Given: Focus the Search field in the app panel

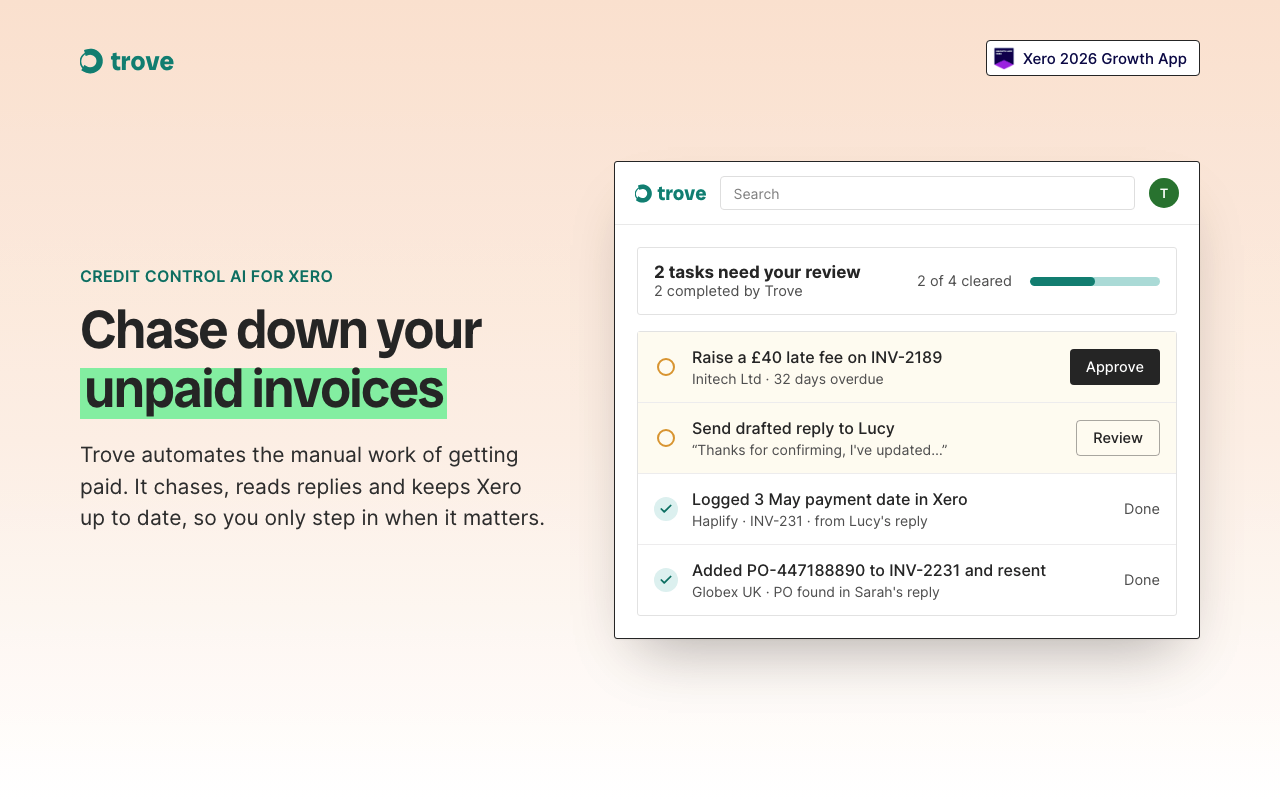Looking at the screenshot, I should pos(927,193).
